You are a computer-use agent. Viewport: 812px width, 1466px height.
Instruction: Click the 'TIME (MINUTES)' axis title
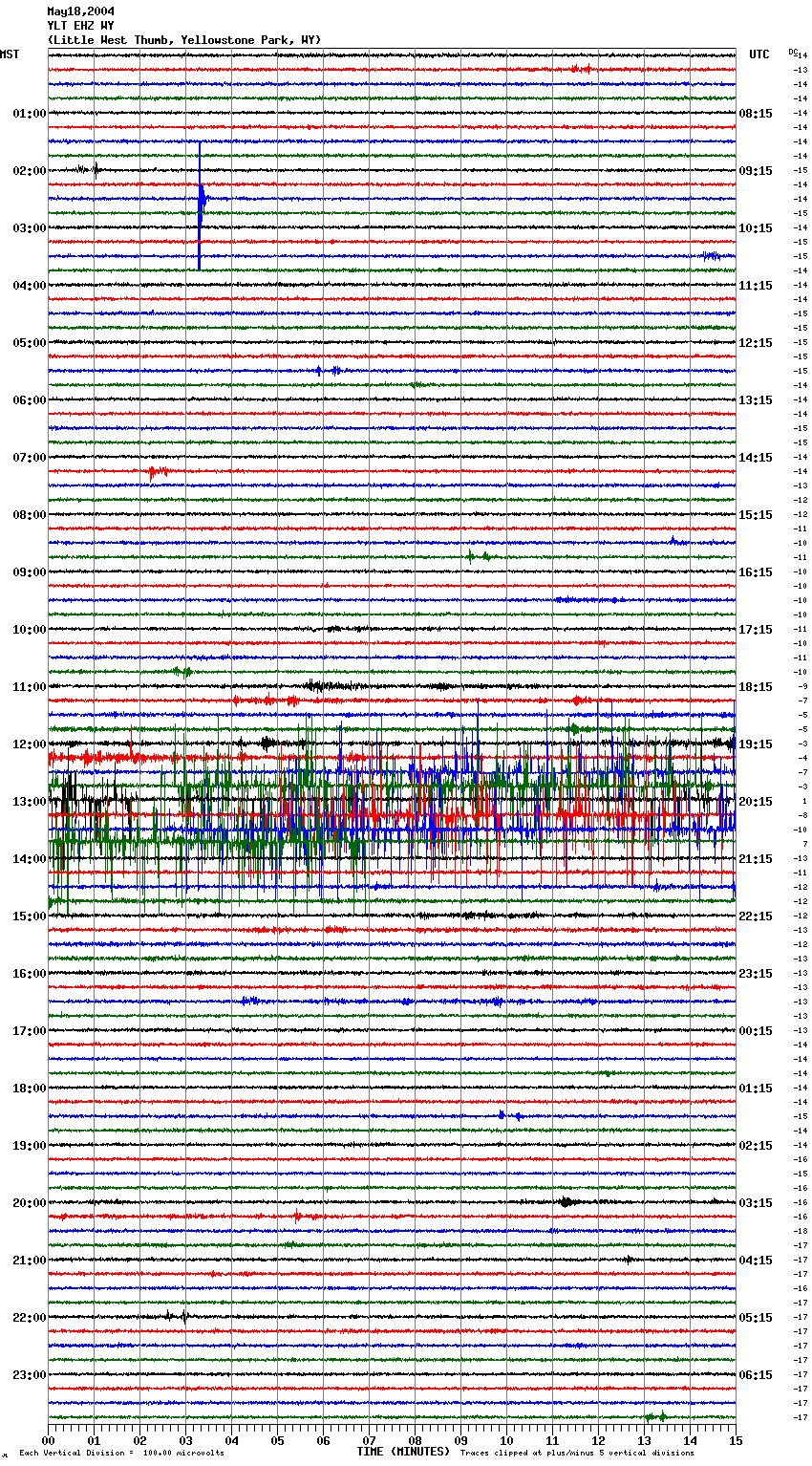(403, 1452)
